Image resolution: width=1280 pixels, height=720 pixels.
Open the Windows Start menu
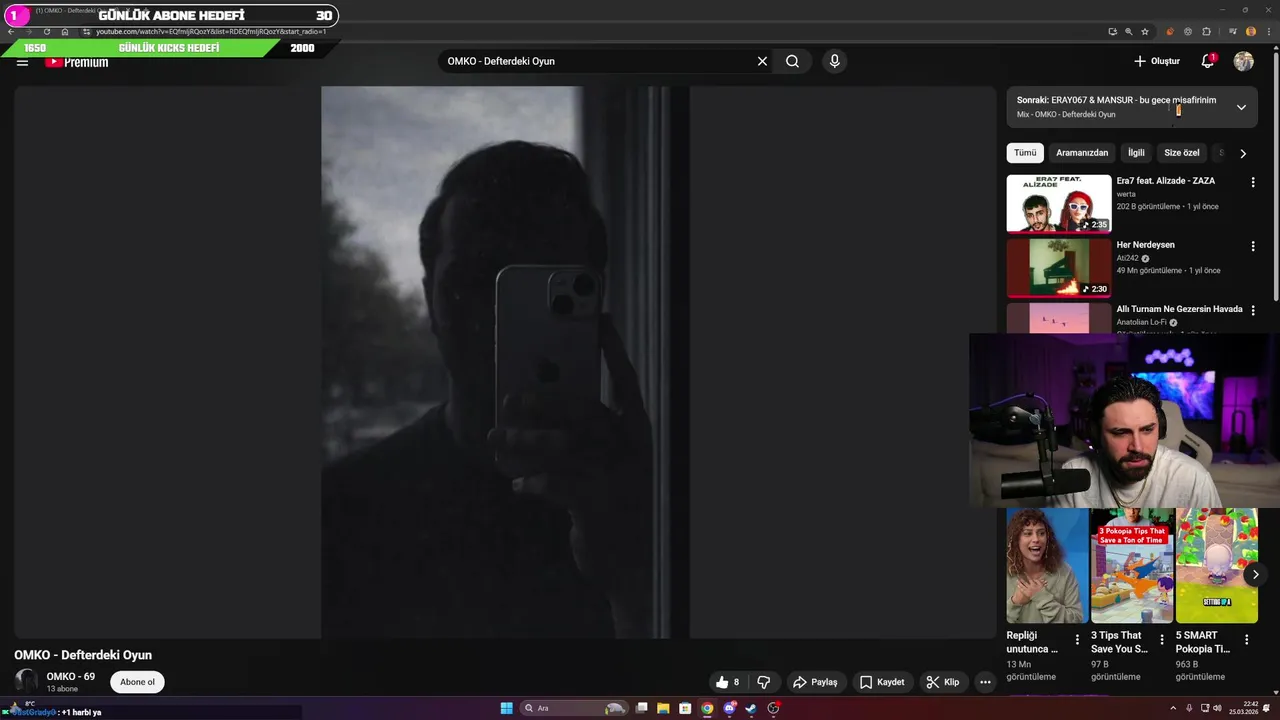pos(507,708)
